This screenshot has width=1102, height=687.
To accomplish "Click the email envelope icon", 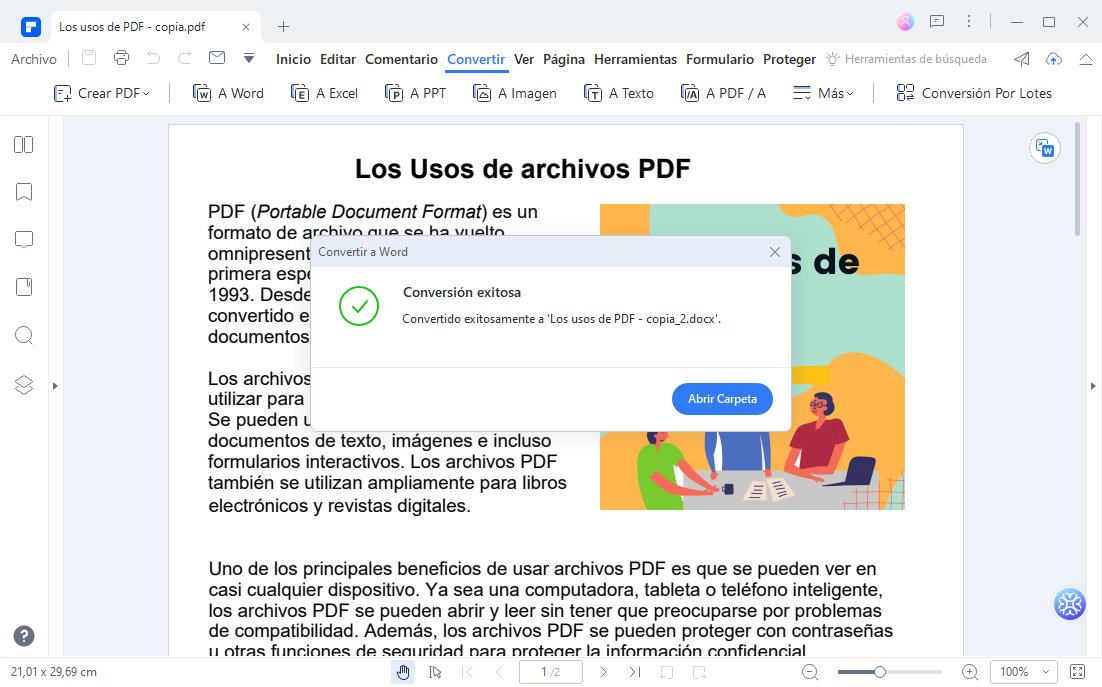I will [x=217, y=58].
